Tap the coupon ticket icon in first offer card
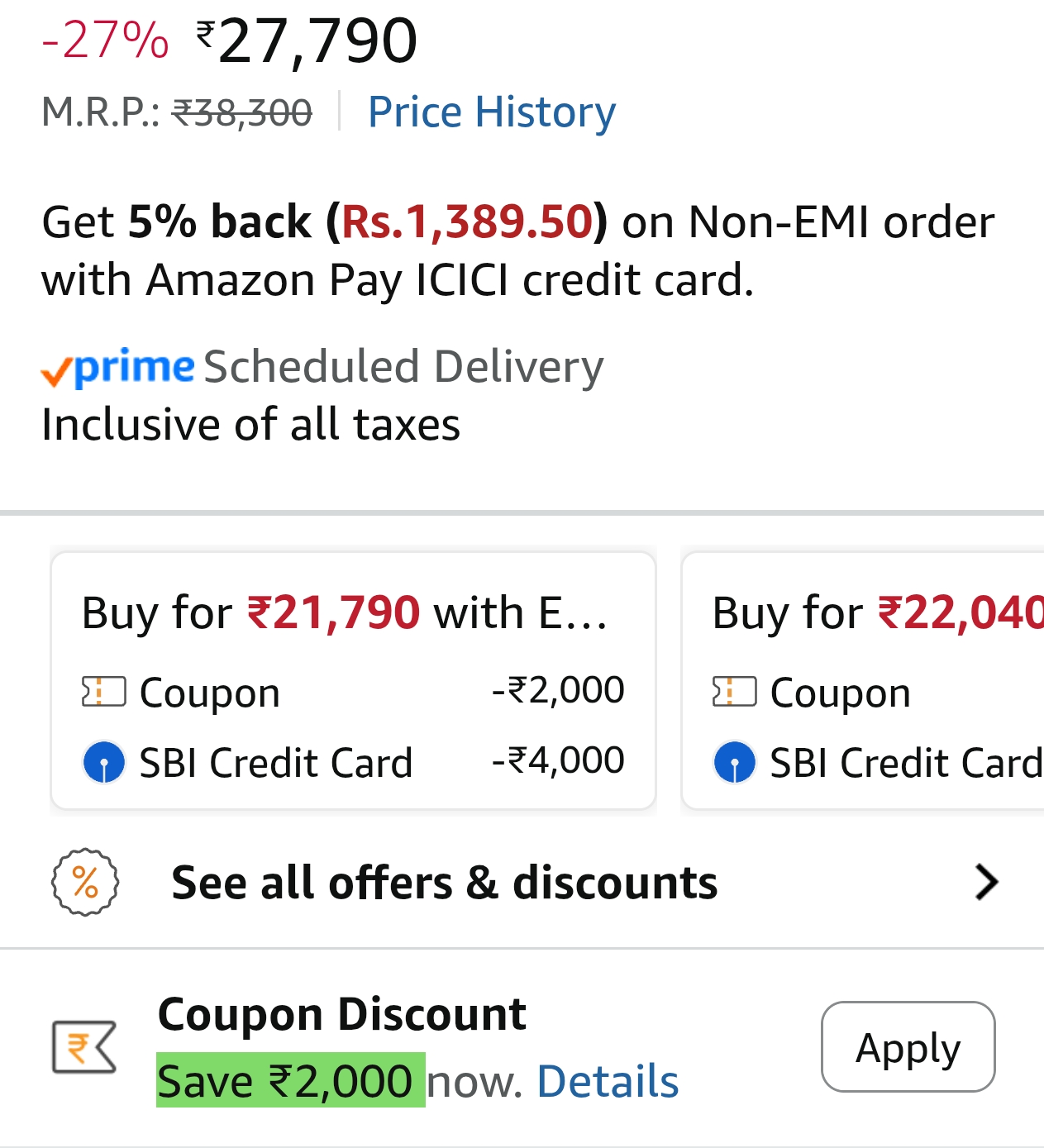 [104, 692]
